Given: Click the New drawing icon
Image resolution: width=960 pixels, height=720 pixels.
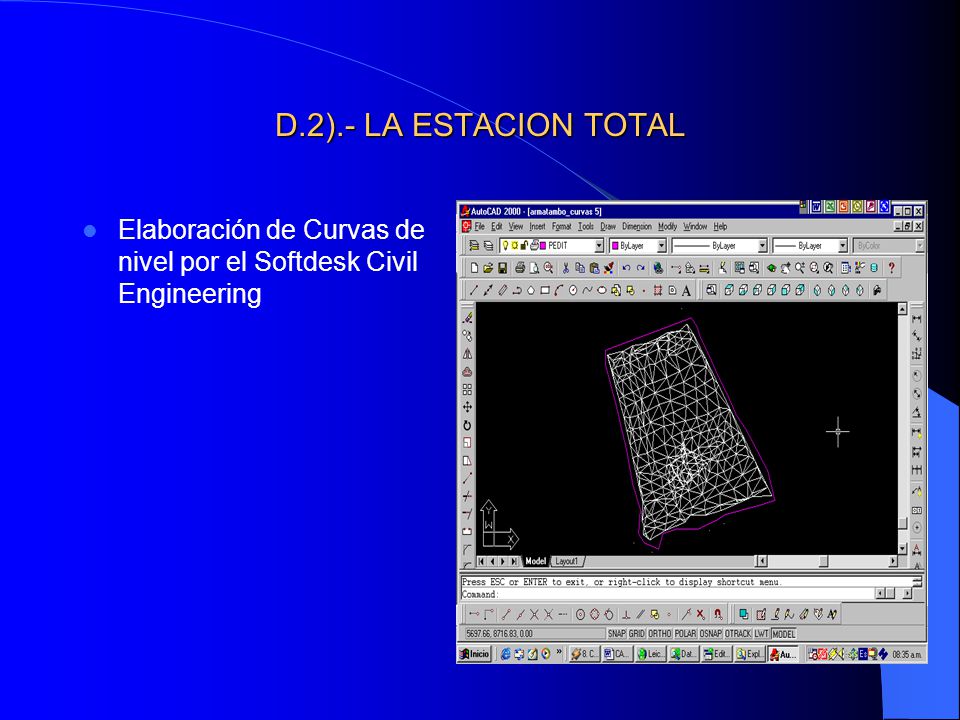Looking at the screenshot, I should point(474,268).
